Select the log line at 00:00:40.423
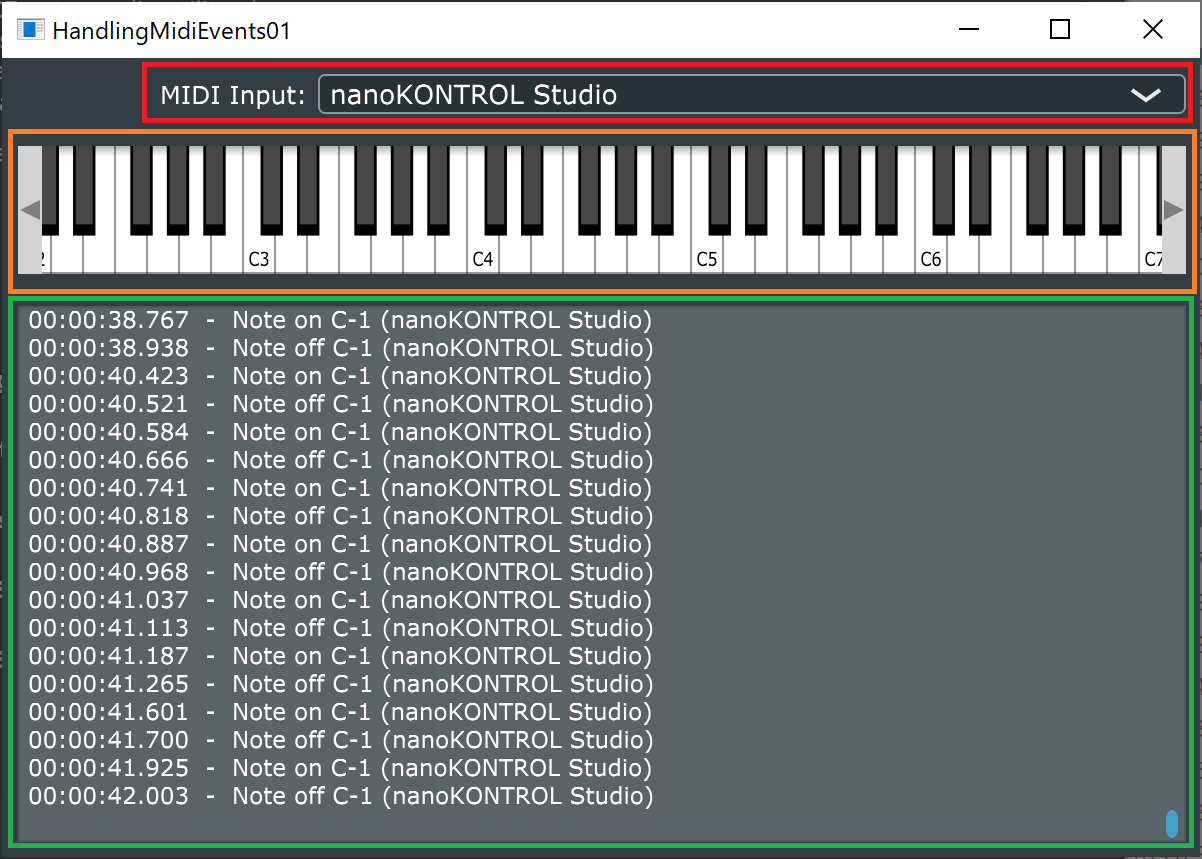This screenshot has height=859, width=1202. click(x=340, y=377)
